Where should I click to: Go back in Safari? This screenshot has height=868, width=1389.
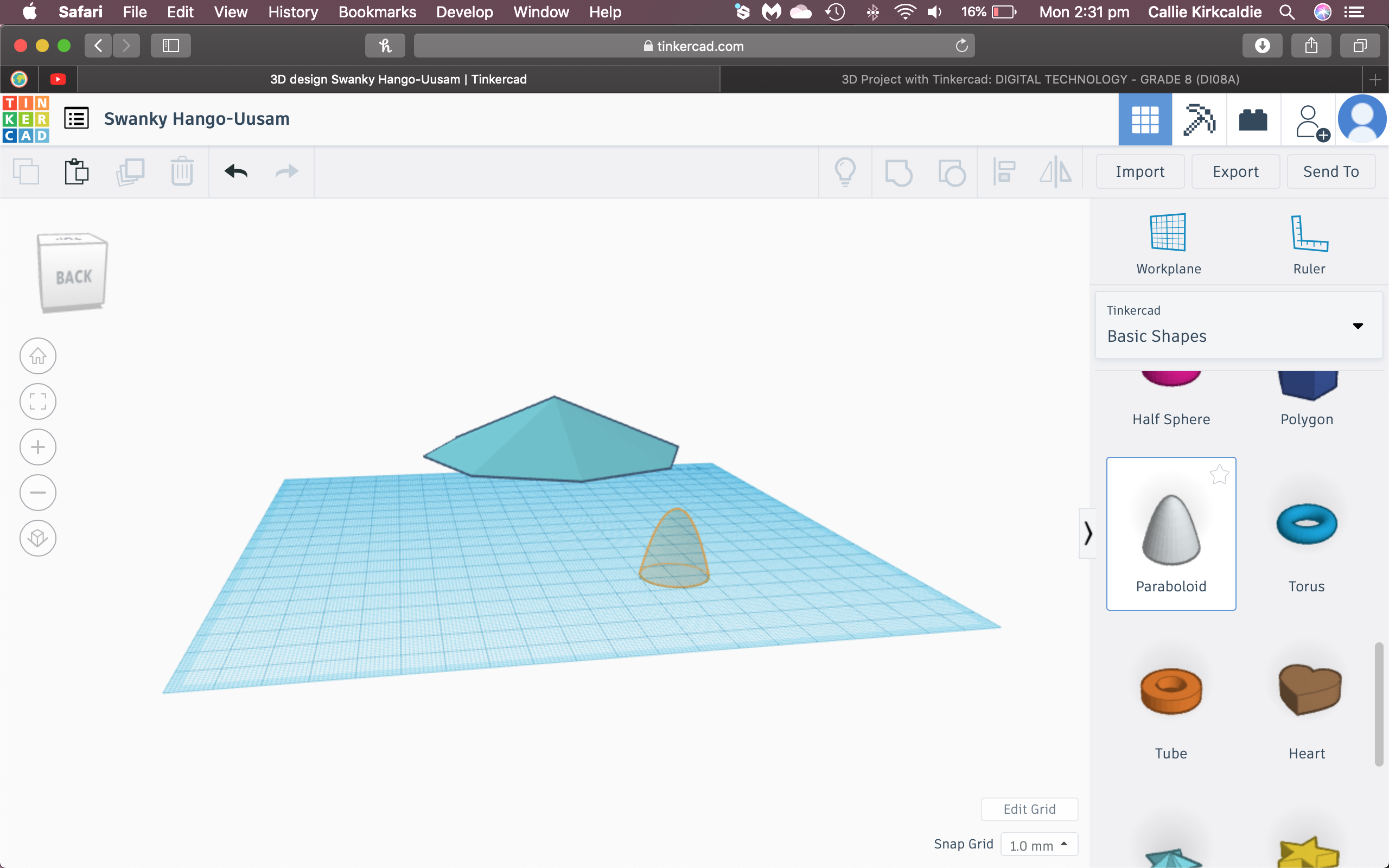tap(98, 46)
